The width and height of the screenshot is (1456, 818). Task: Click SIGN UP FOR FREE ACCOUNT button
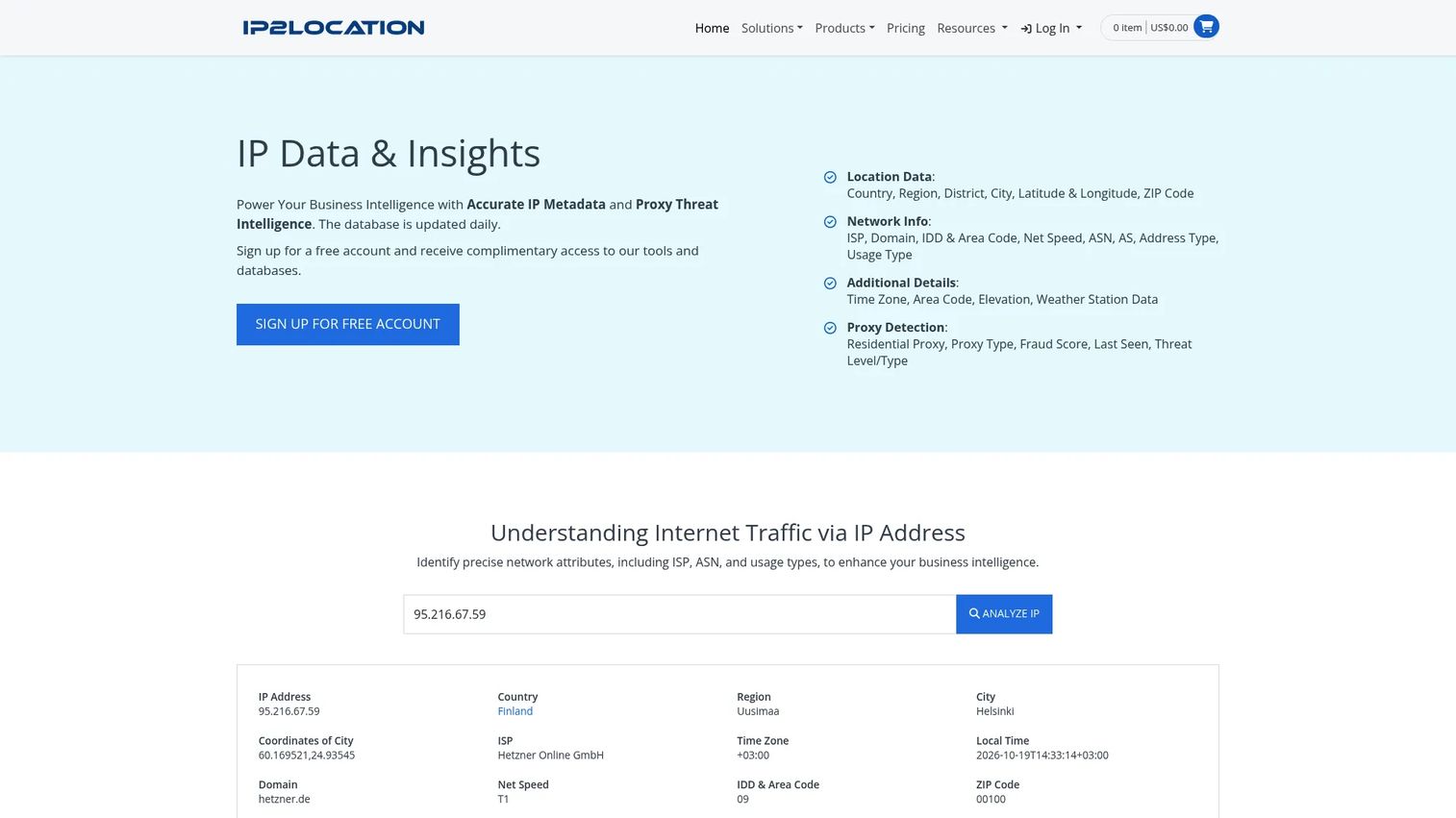click(348, 324)
